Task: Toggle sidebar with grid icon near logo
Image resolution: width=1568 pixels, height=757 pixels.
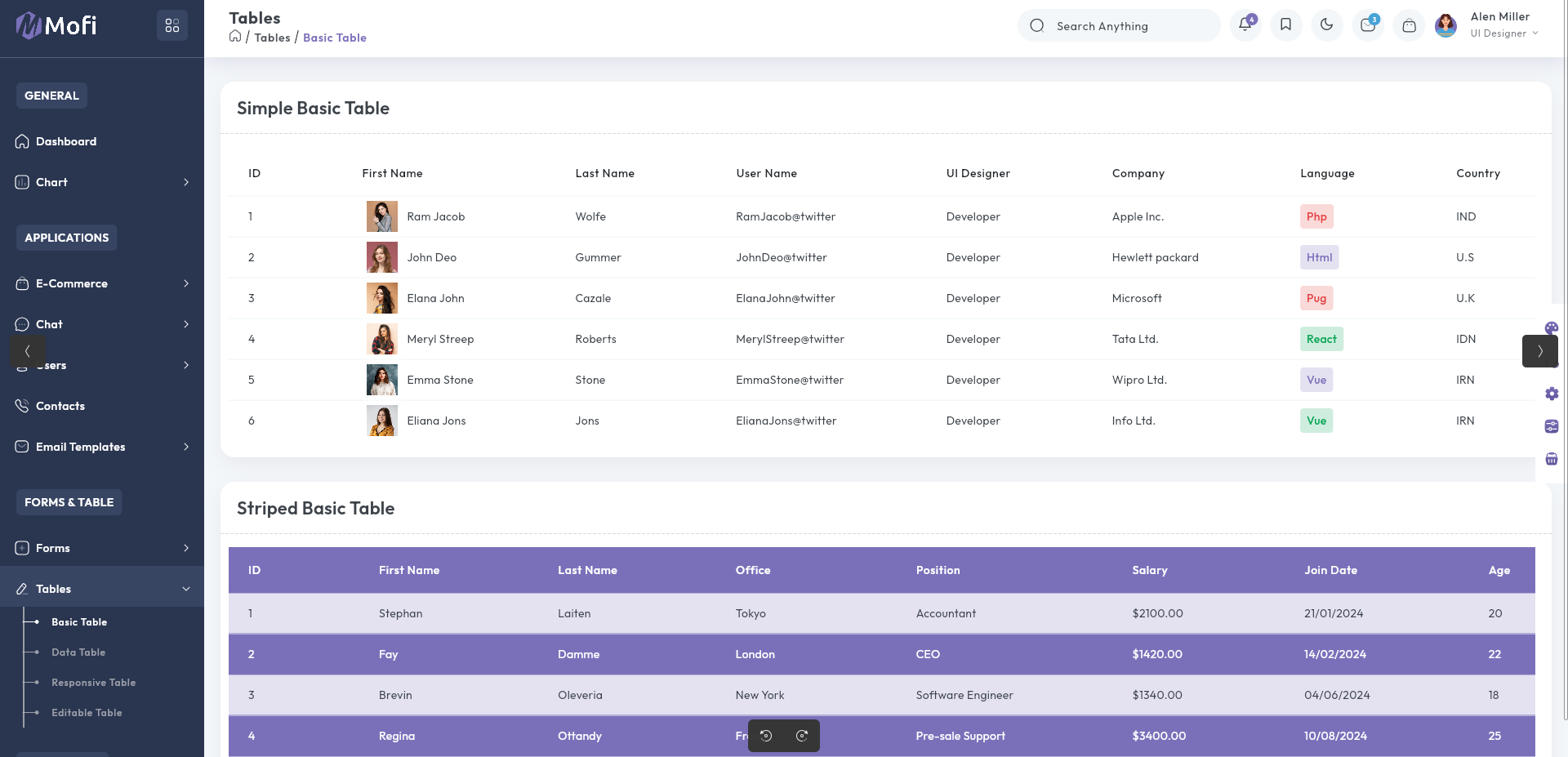Action: tap(172, 25)
